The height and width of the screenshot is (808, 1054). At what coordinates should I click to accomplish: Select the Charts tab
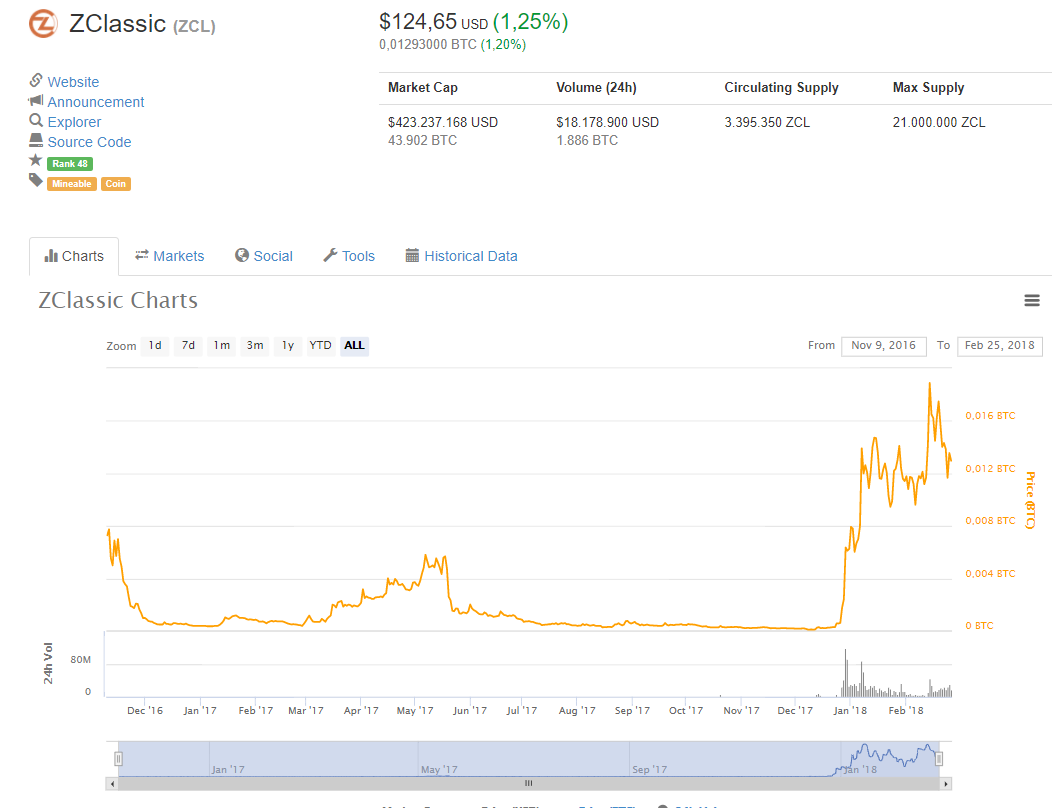coord(74,256)
